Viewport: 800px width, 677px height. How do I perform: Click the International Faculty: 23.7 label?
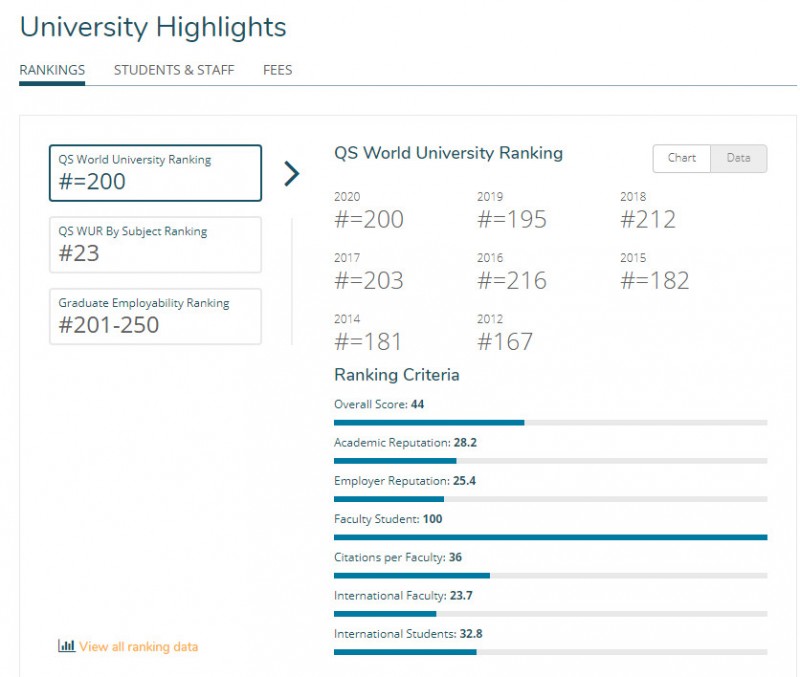[404, 596]
